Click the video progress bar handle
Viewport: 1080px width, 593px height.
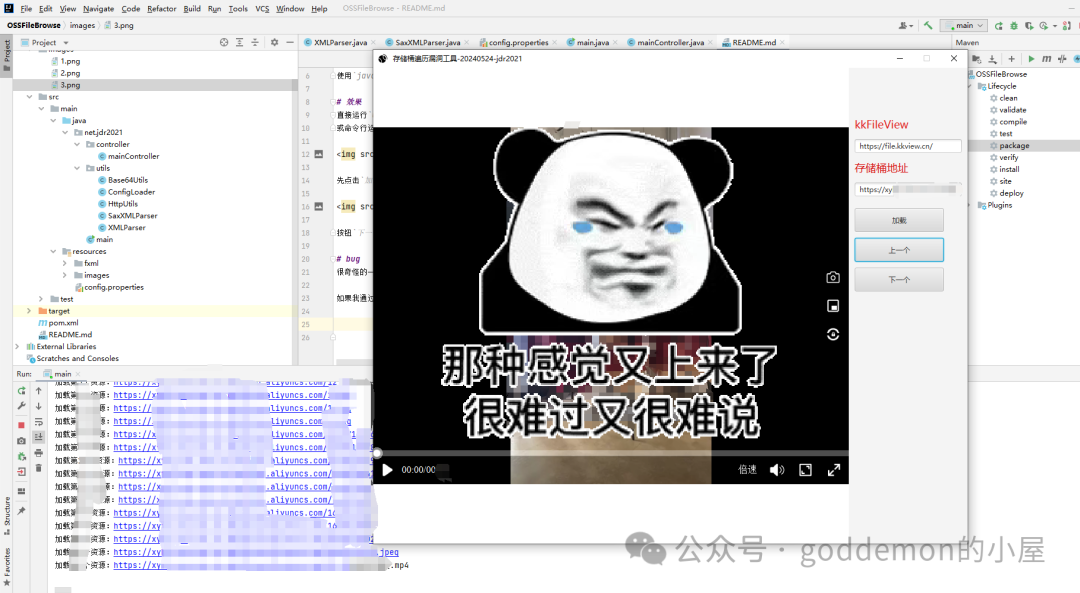(377, 453)
